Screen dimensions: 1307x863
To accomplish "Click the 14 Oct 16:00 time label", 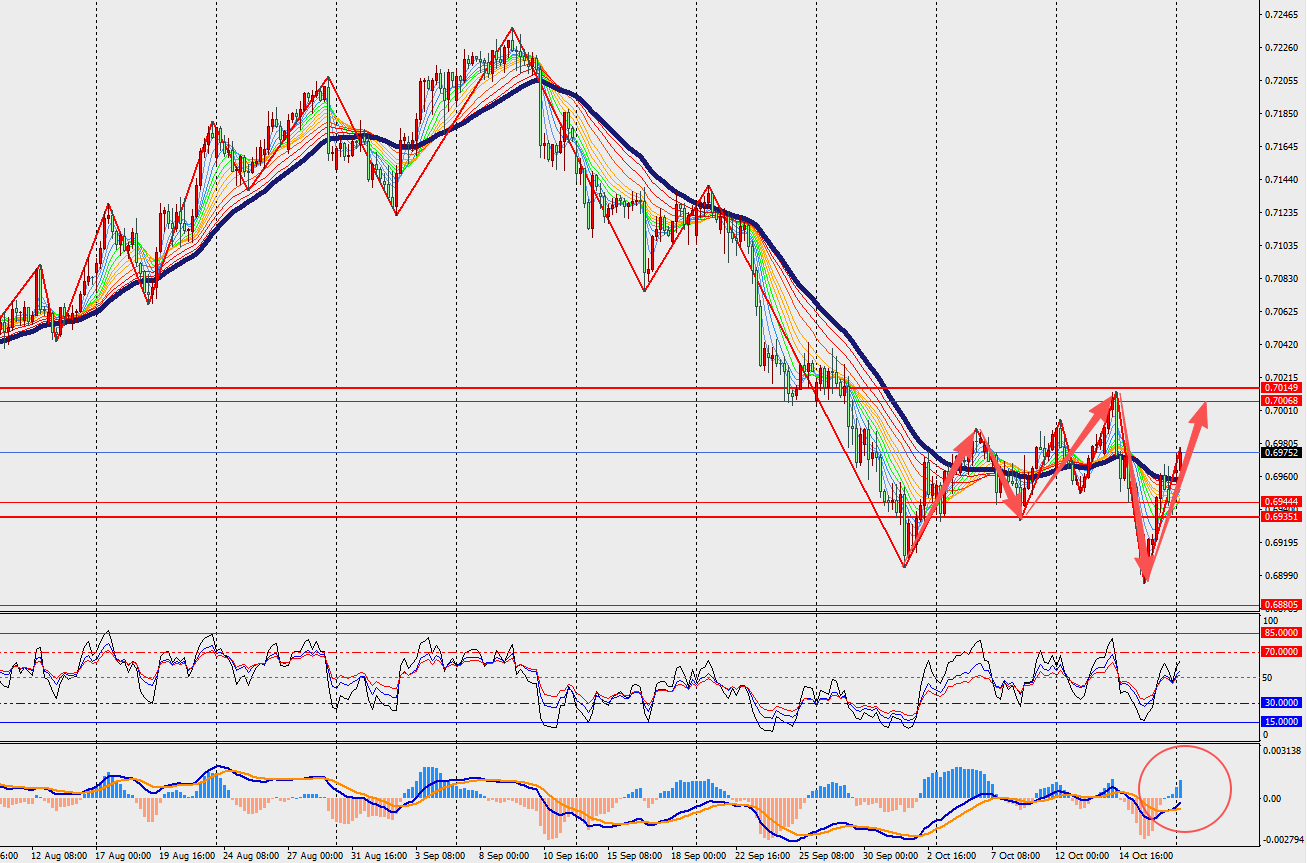I will pos(1146,856).
